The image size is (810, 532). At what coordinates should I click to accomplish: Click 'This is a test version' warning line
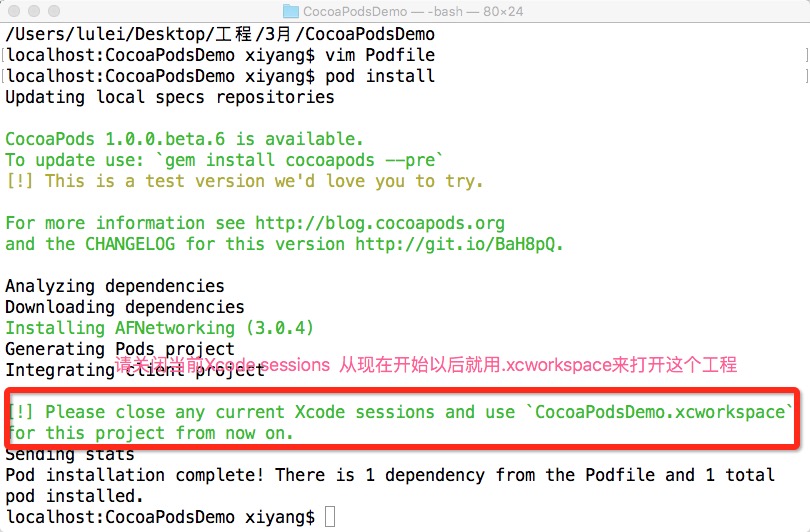244,181
